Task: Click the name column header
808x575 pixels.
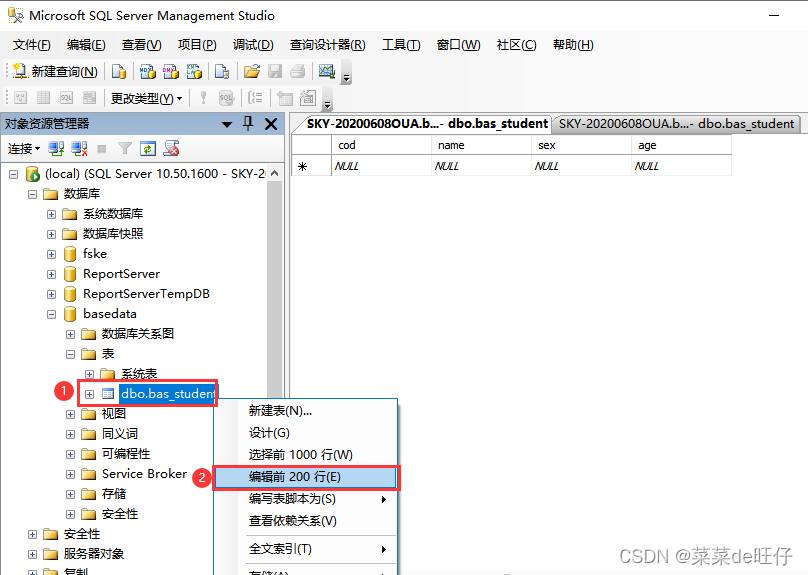Action: (x=481, y=145)
